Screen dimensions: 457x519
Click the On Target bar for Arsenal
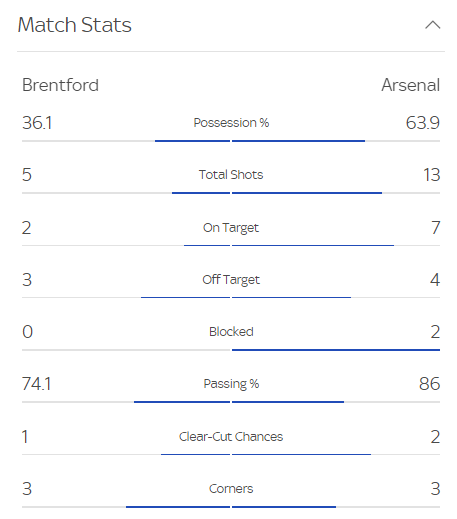(313, 246)
